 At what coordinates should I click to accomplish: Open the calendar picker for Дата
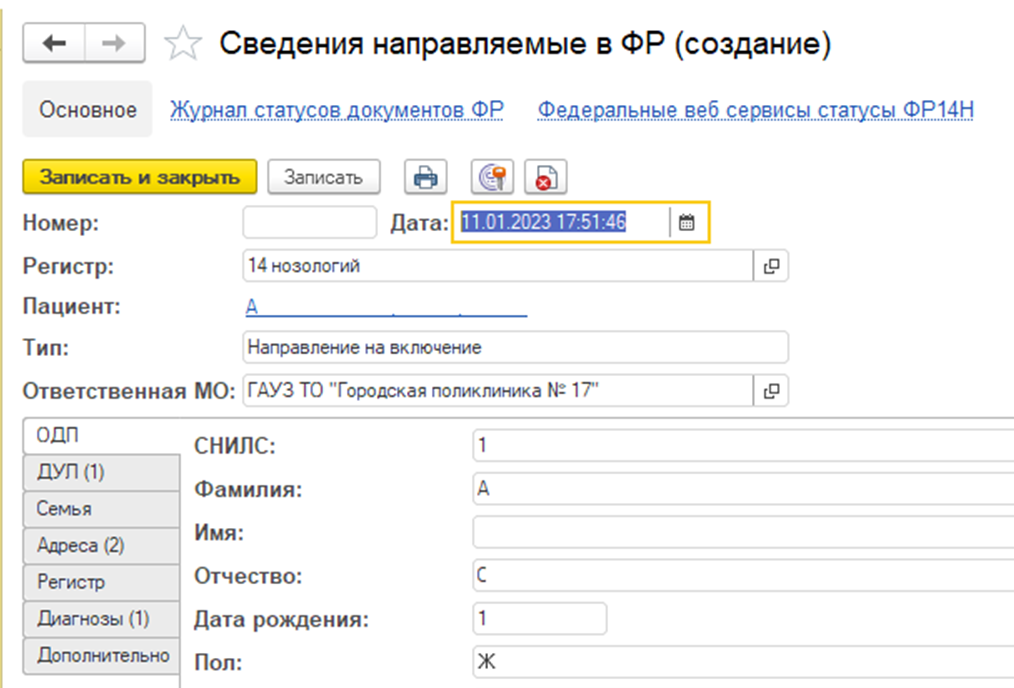[686, 223]
